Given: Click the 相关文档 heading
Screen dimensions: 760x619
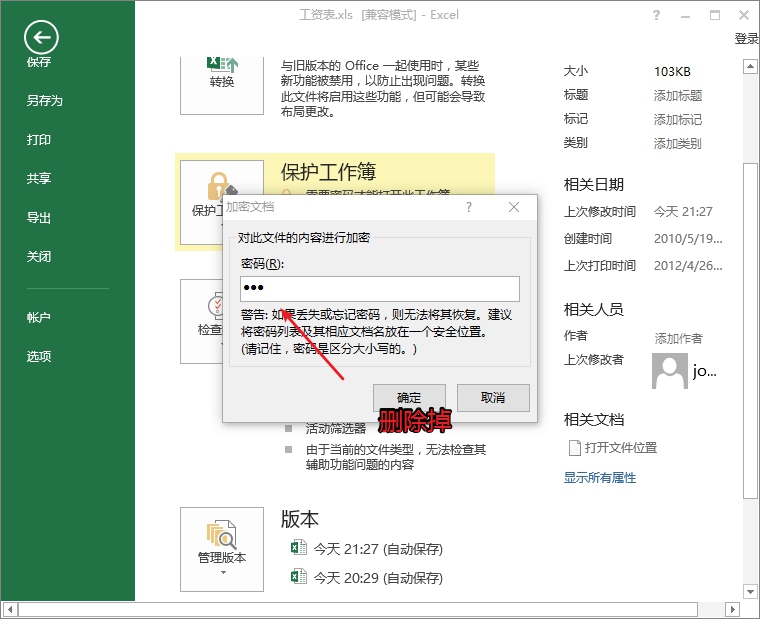Looking at the screenshot, I should (x=594, y=420).
